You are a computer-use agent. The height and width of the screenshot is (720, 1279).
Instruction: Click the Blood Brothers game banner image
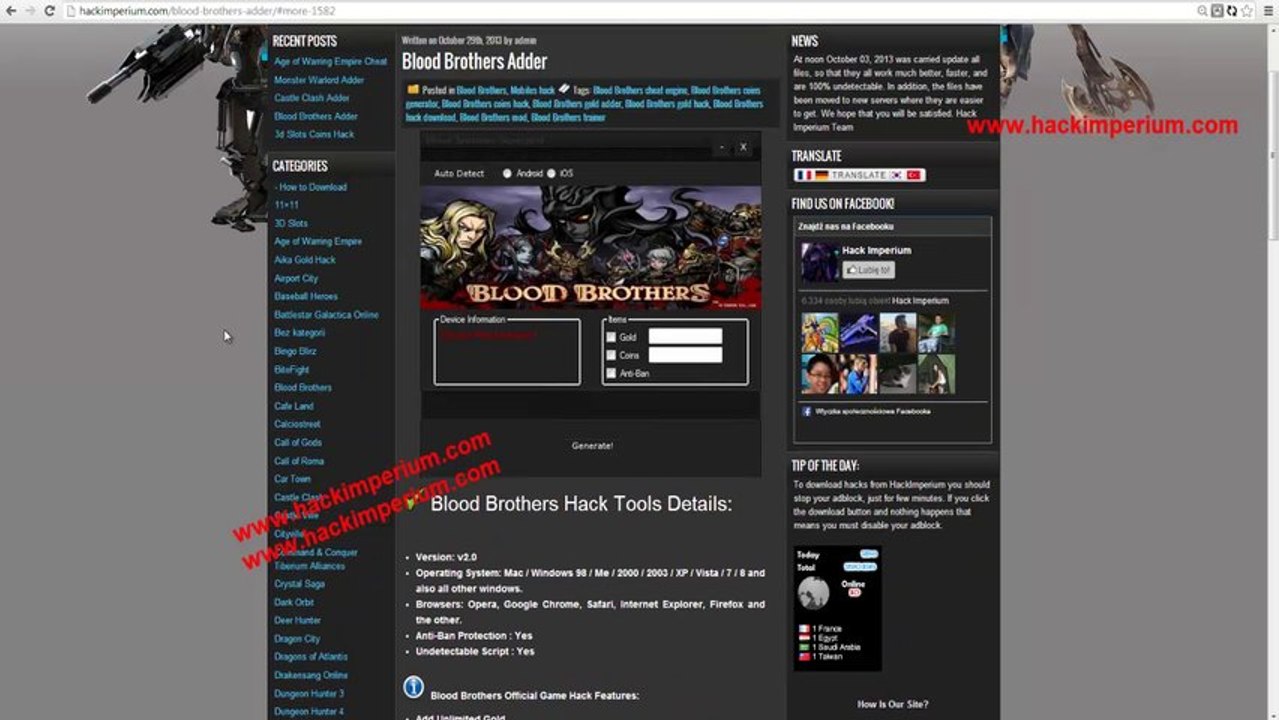(590, 247)
